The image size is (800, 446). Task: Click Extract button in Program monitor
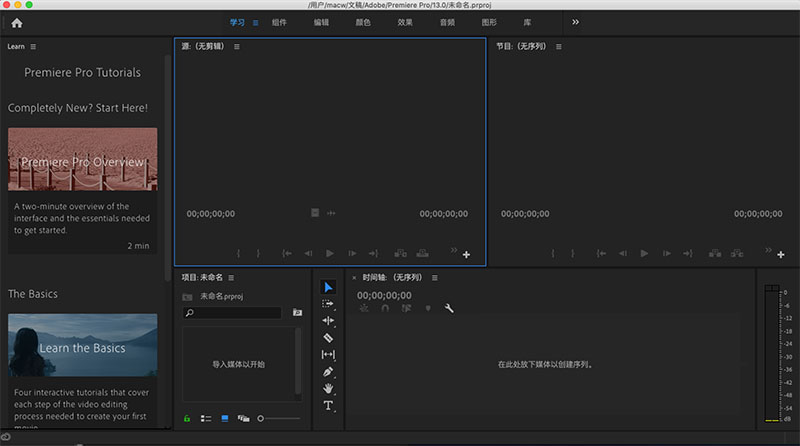737,253
